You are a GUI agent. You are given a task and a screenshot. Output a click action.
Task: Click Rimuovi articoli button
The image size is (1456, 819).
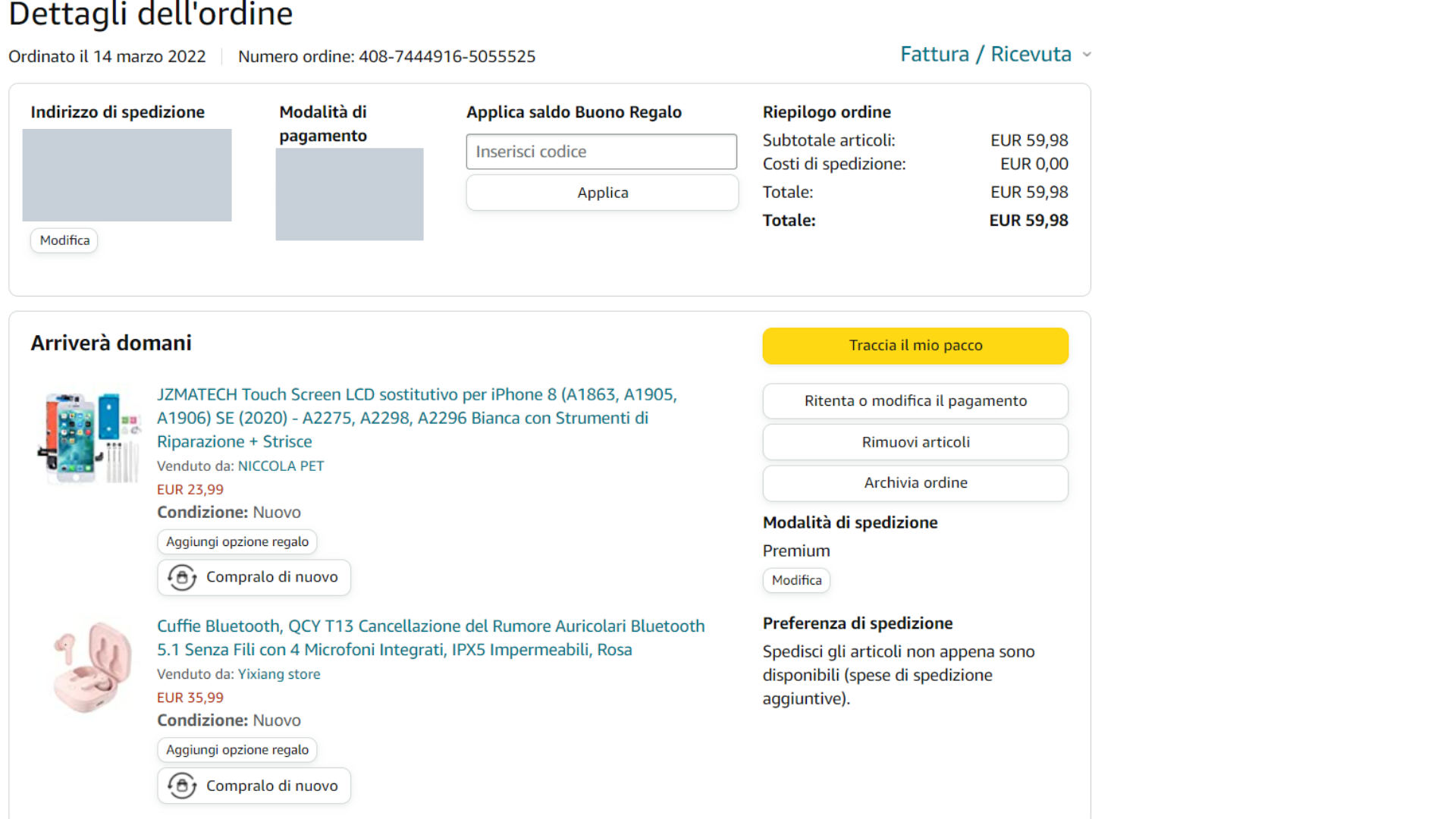pos(915,442)
